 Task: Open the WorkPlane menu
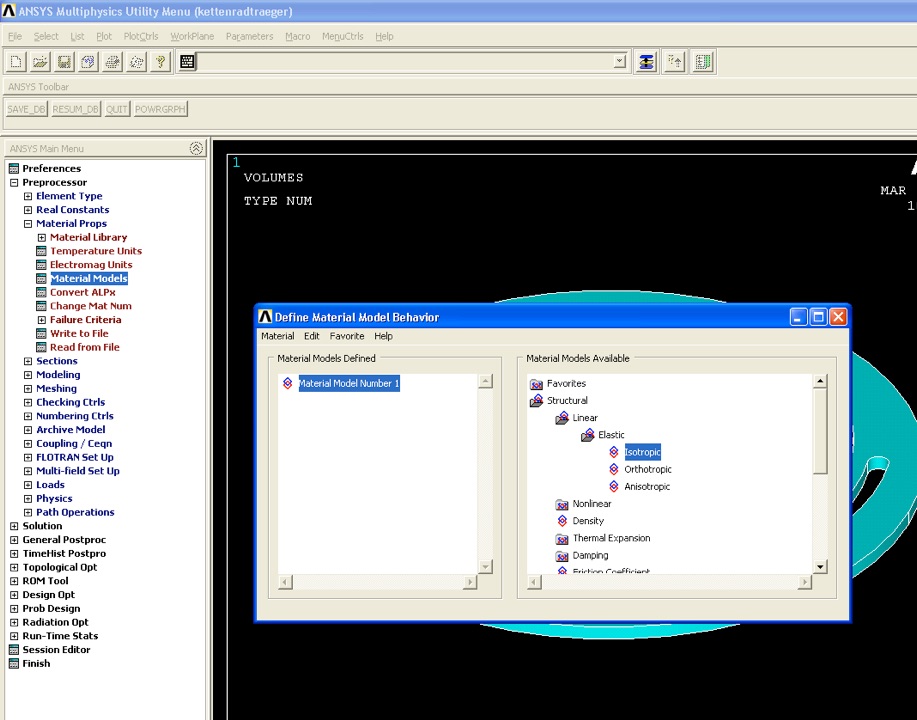coord(192,36)
